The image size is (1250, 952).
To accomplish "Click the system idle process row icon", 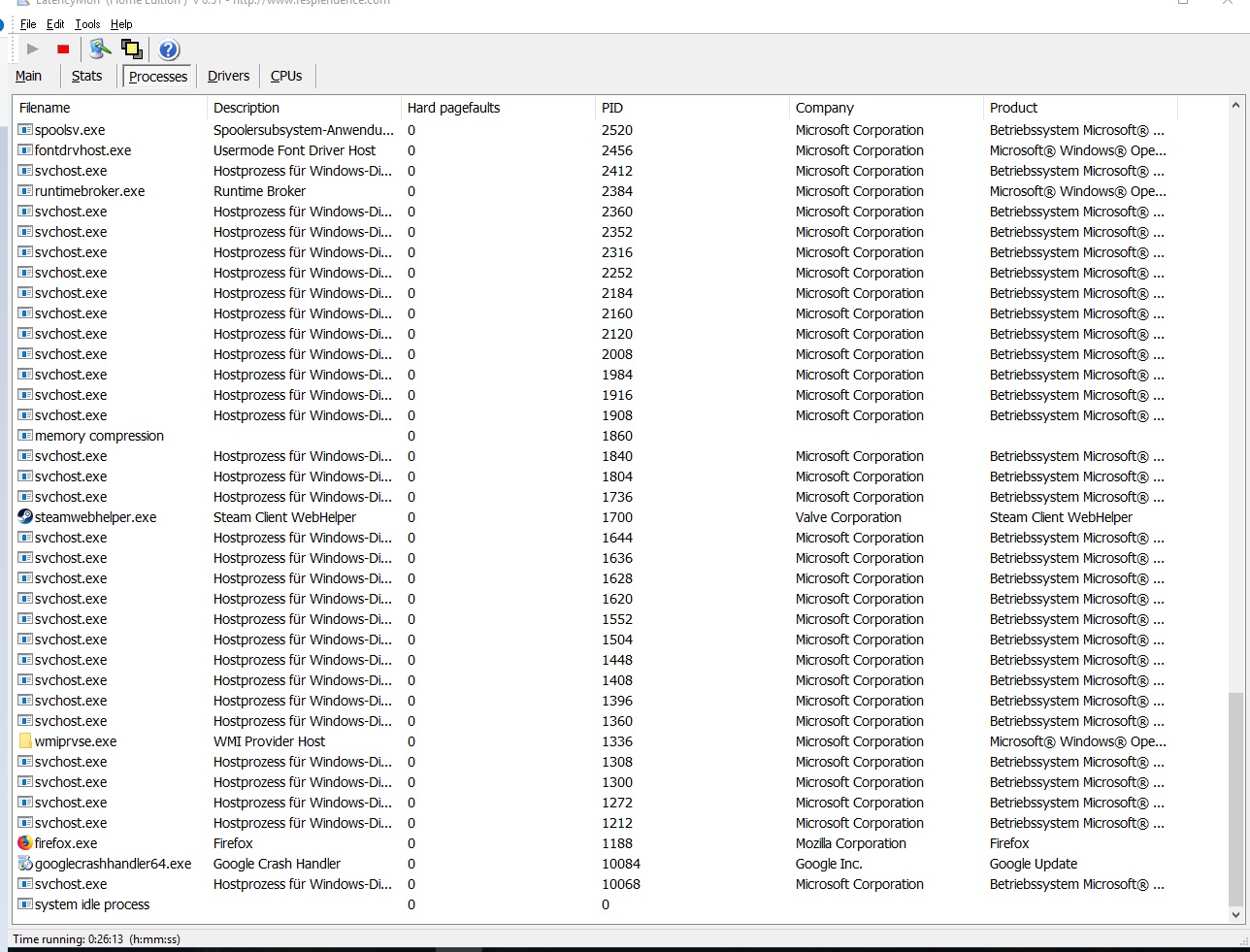I will click(x=25, y=904).
